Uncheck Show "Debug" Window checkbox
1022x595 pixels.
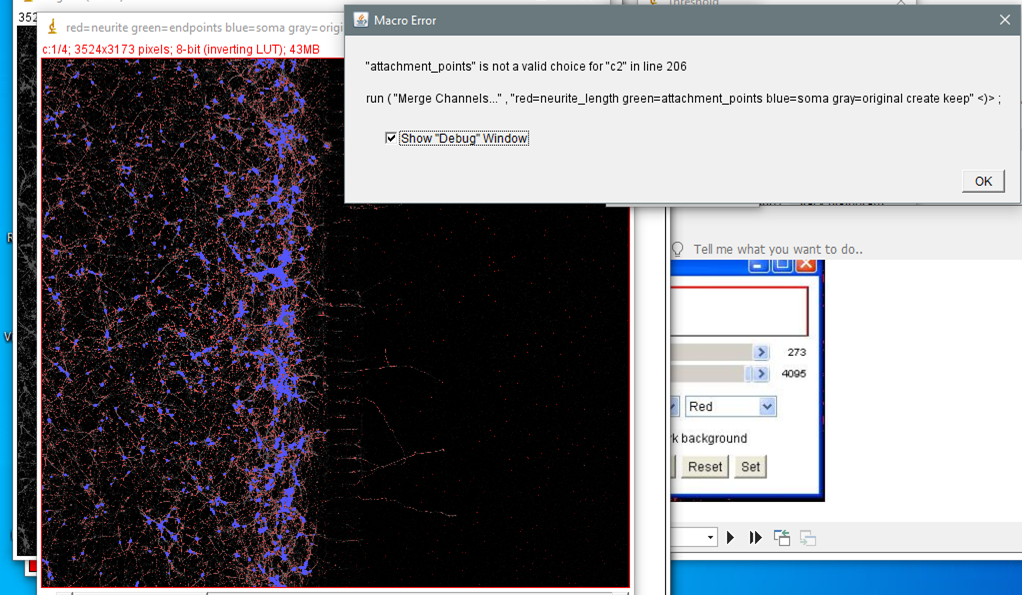(x=391, y=138)
